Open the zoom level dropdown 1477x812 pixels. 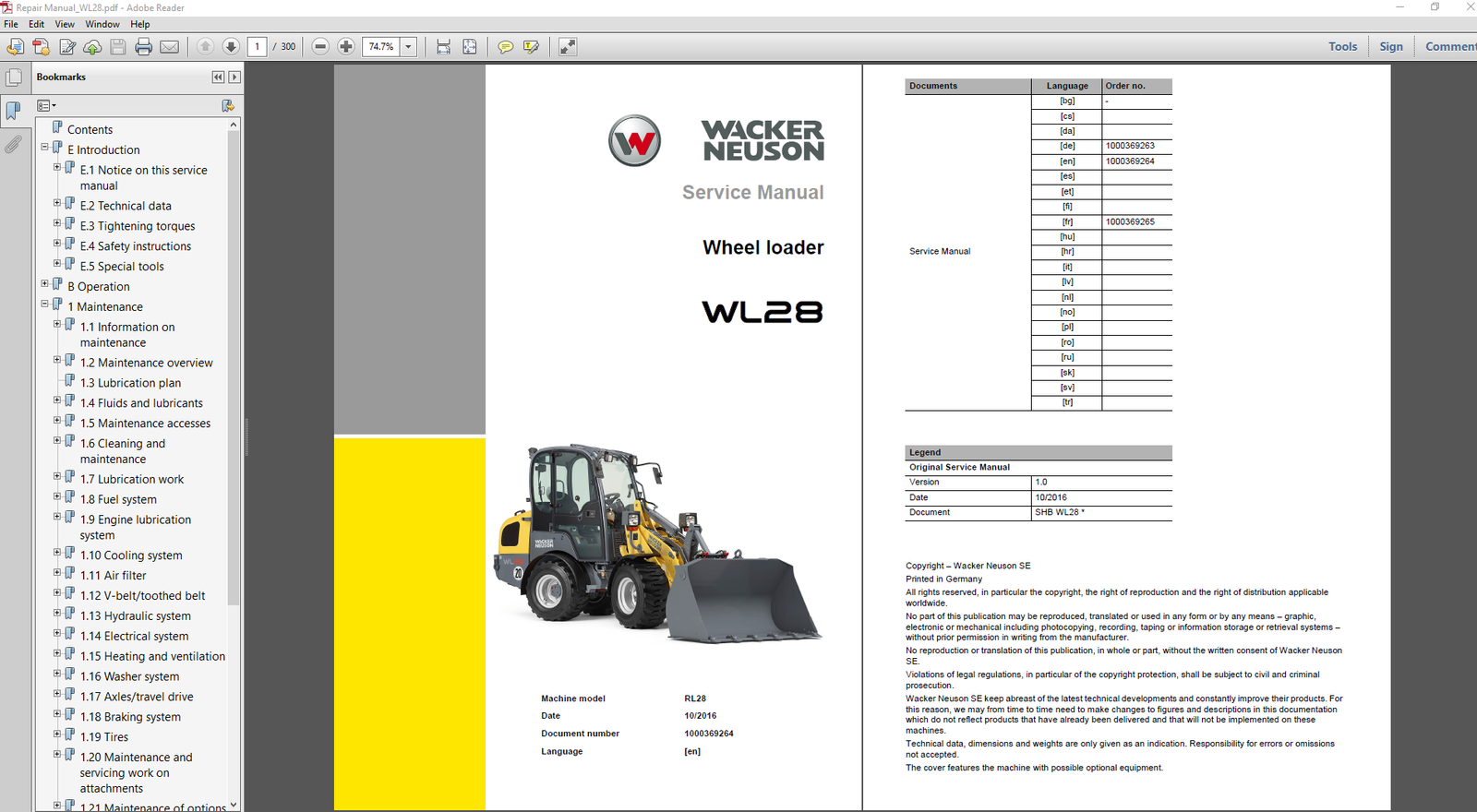(408, 47)
